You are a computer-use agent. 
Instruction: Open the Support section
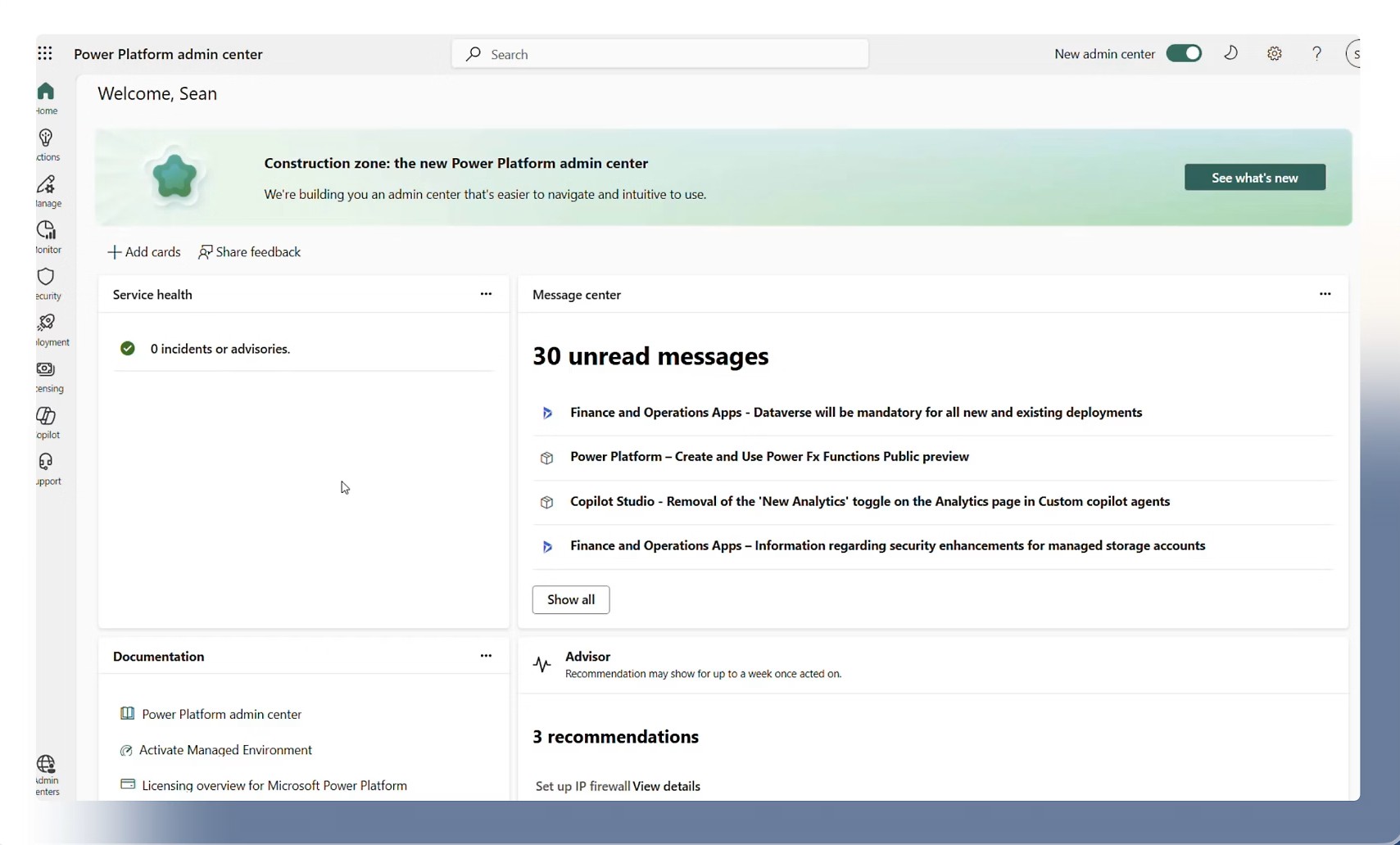[47, 468]
